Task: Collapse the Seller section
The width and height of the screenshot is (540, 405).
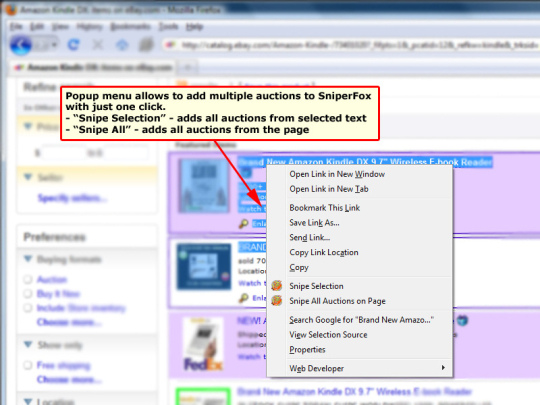Action: tap(28, 177)
